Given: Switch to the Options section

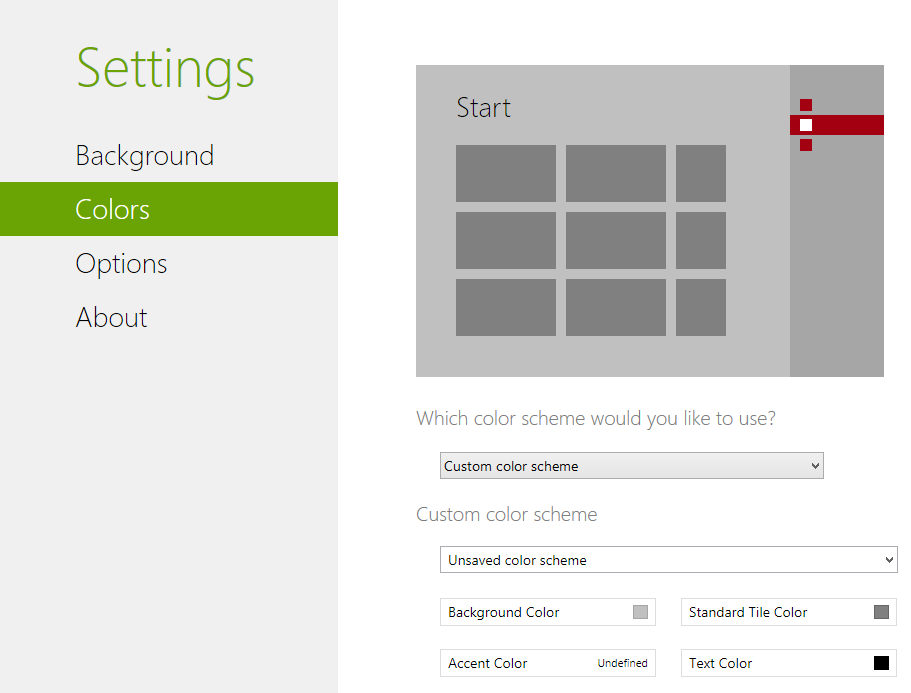Looking at the screenshot, I should [120, 263].
